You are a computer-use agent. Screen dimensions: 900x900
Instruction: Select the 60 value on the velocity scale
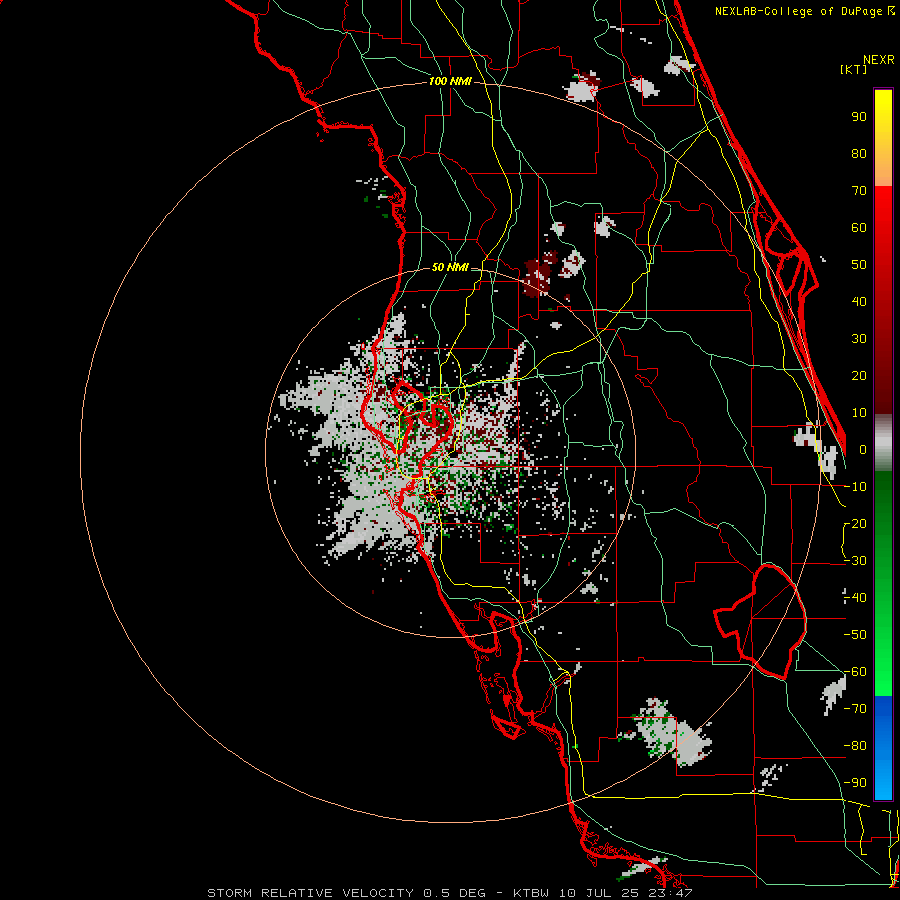pos(859,227)
